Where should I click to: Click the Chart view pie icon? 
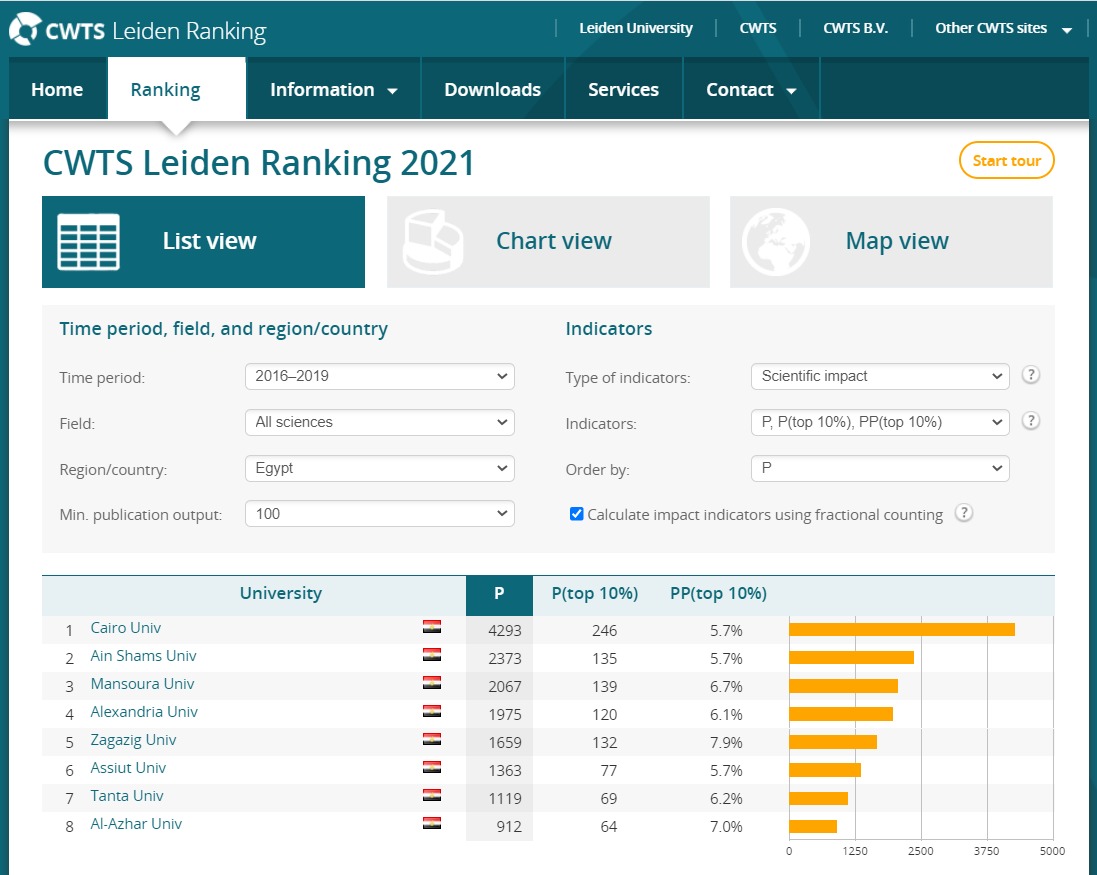pos(434,242)
